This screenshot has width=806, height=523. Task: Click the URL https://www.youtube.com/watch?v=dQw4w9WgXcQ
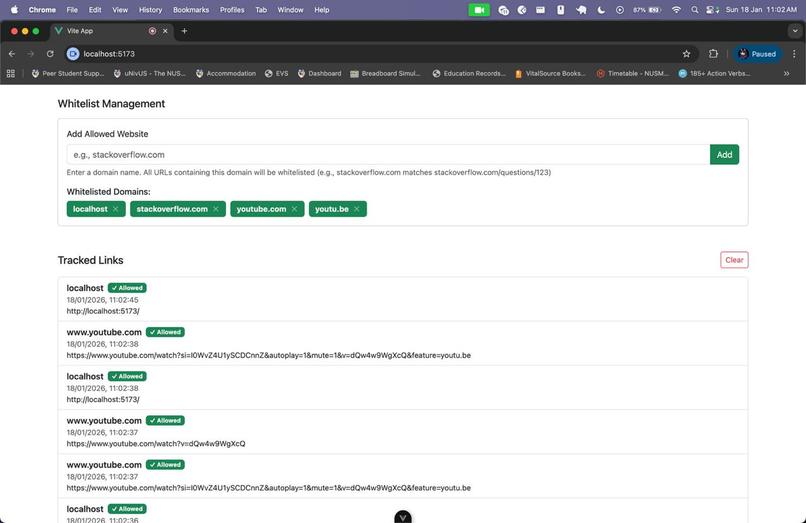point(156,443)
